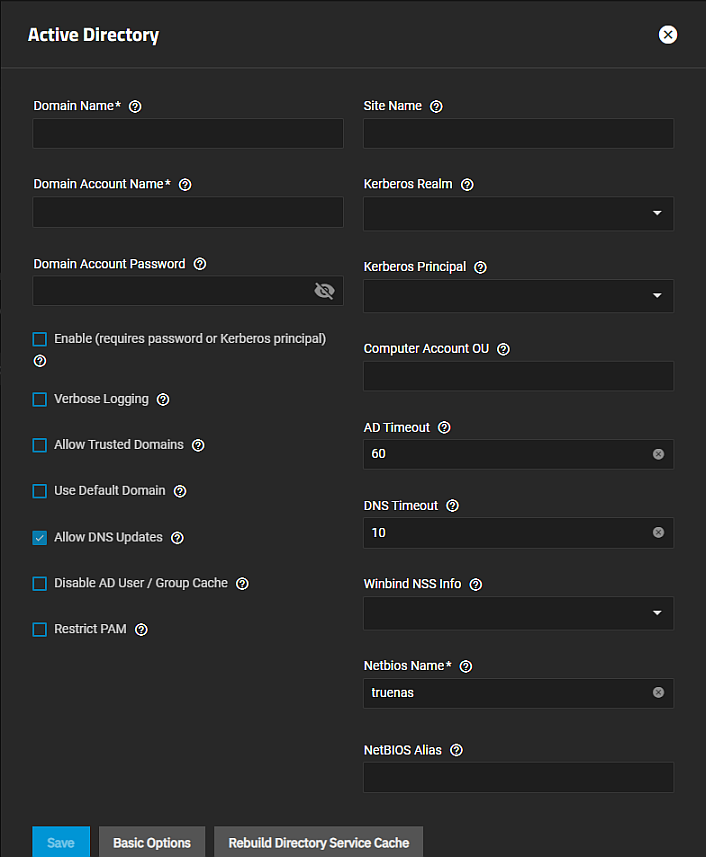Show help for Verbose Logging option

[x=163, y=399]
